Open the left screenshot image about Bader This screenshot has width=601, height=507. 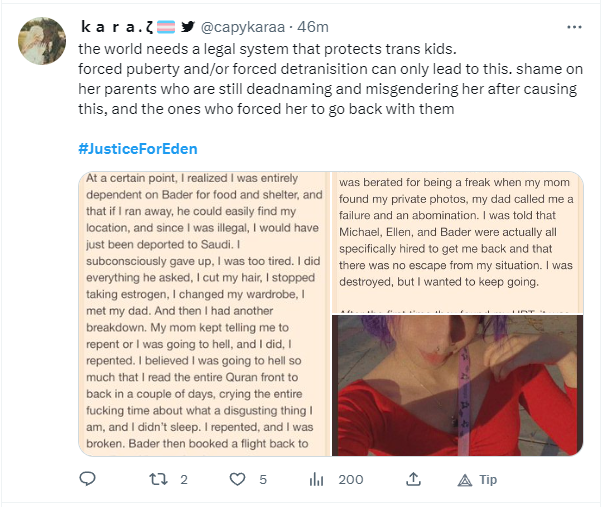(204, 314)
